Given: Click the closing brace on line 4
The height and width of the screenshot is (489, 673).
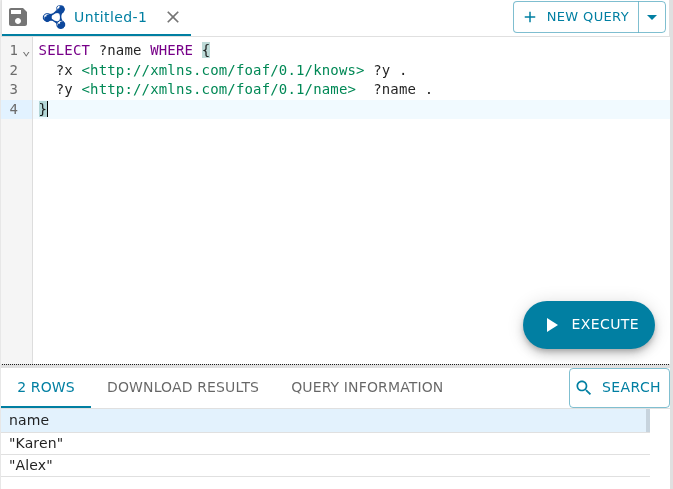Looking at the screenshot, I should click(42, 109).
